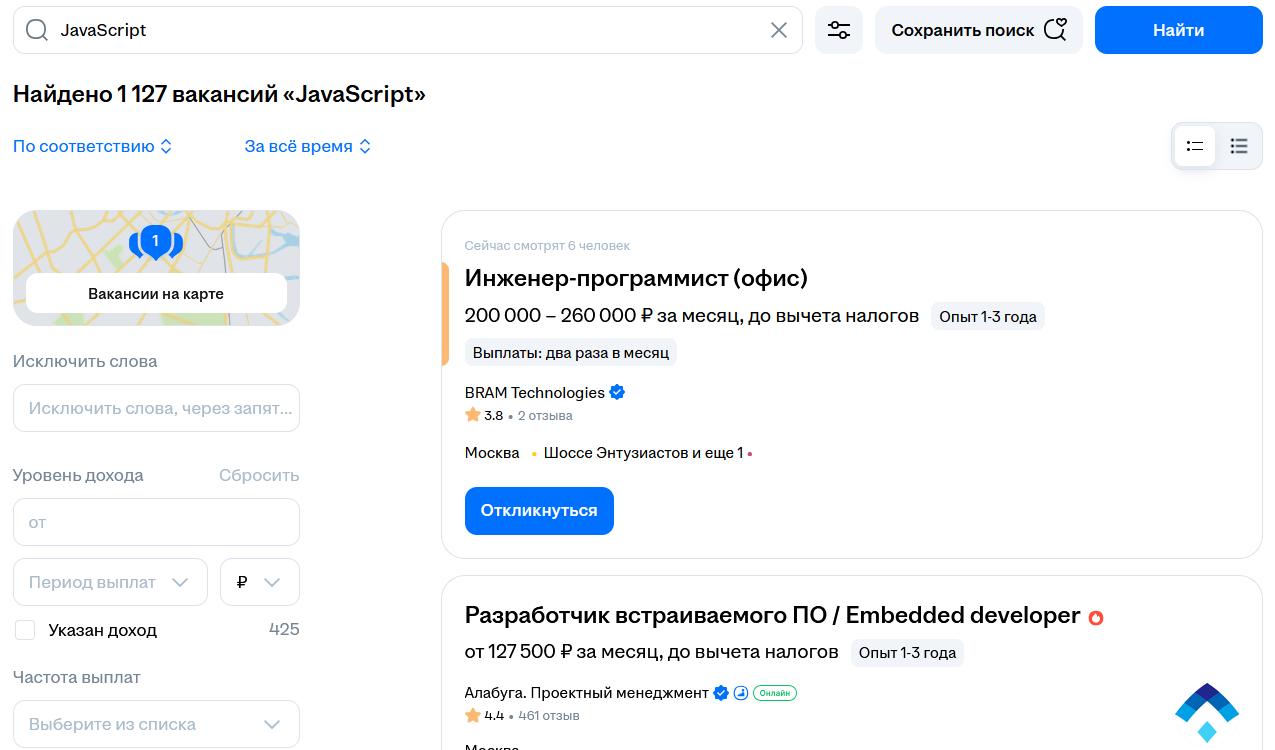The height and width of the screenshot is (750, 1275).
Task: Open the 2 отзыва reviews link
Action: [x=544, y=415]
